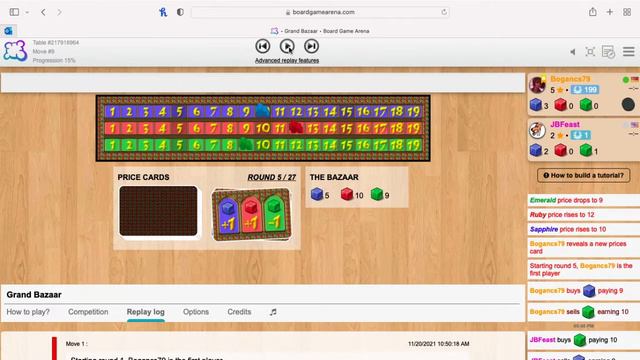This screenshot has width=640, height=360.
Task: Go forward in browser history
Action: coord(60,12)
